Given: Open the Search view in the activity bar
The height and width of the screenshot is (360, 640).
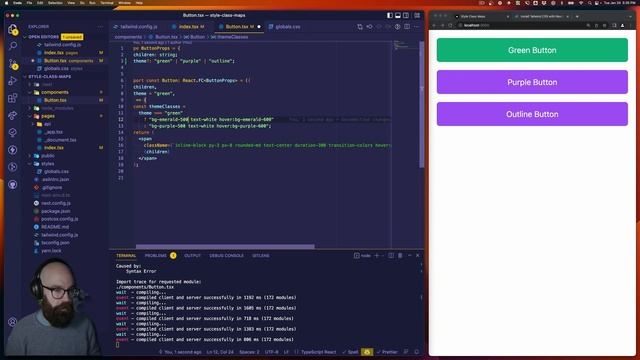Looking at the screenshot, I should pyautogui.click(x=13, y=46).
